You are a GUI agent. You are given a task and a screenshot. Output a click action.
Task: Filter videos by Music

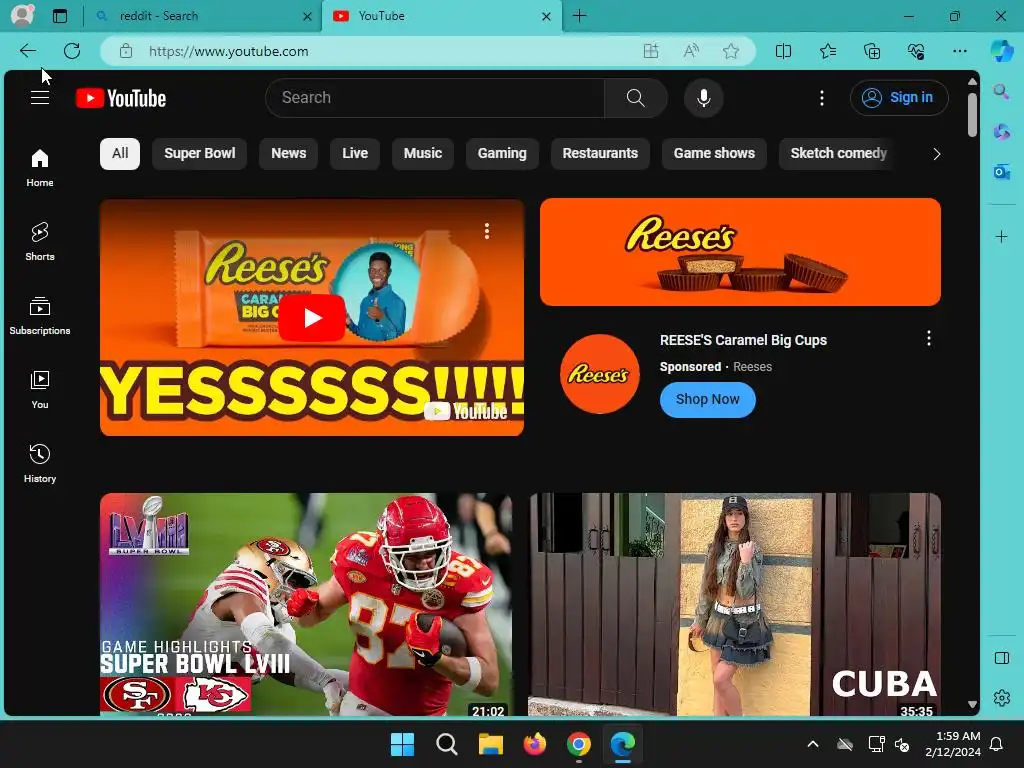coord(423,153)
